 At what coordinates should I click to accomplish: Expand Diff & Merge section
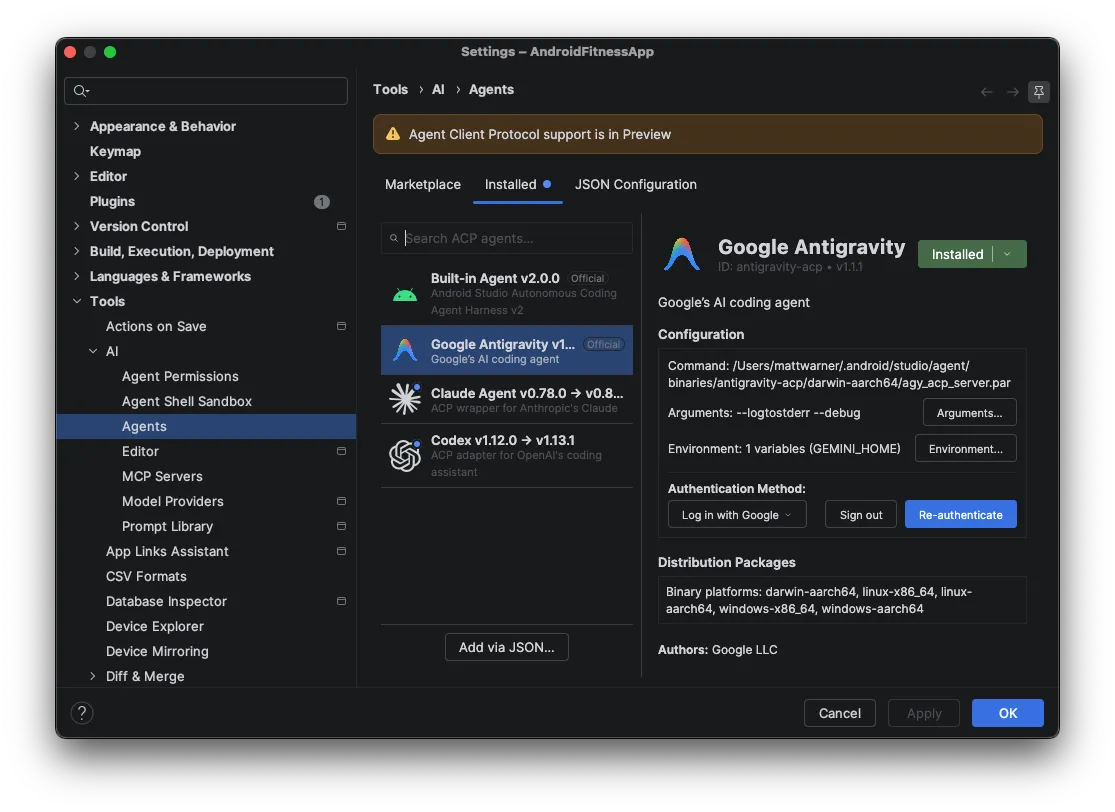pyautogui.click(x=93, y=676)
